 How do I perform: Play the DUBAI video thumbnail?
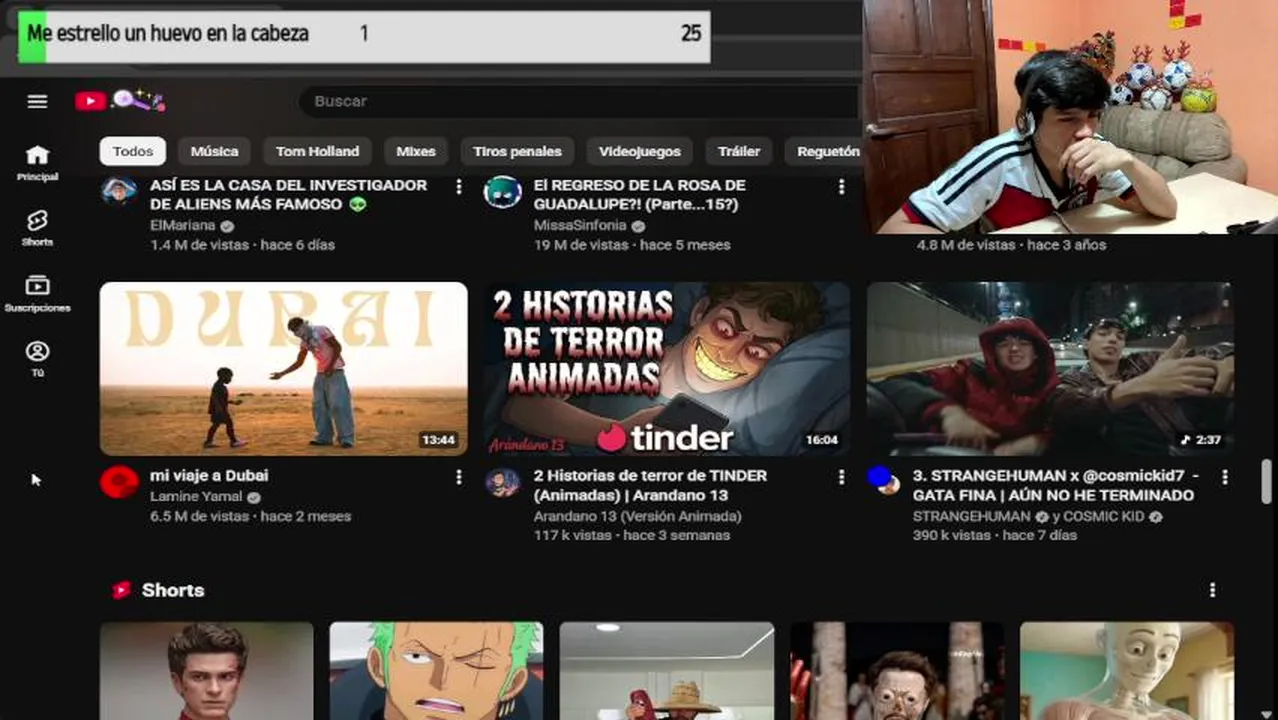(283, 369)
